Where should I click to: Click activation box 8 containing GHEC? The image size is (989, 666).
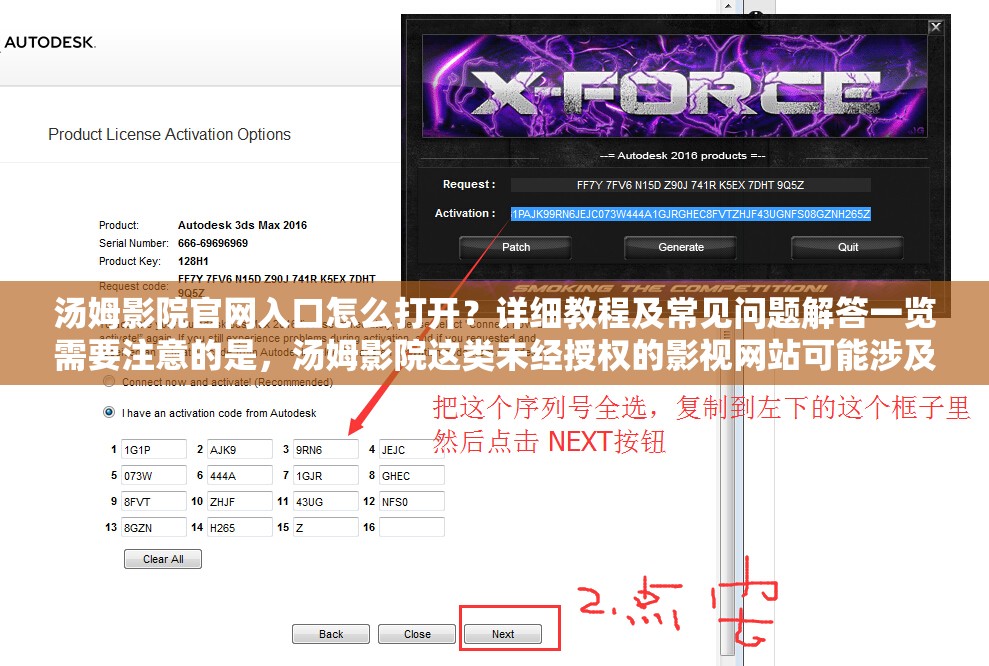pyautogui.click(x=411, y=475)
